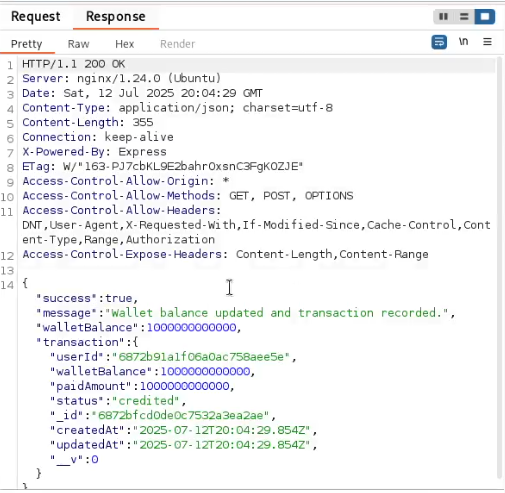505x493 pixels.
Task: Click the 'keep-alive' connection value
Action: (139, 137)
